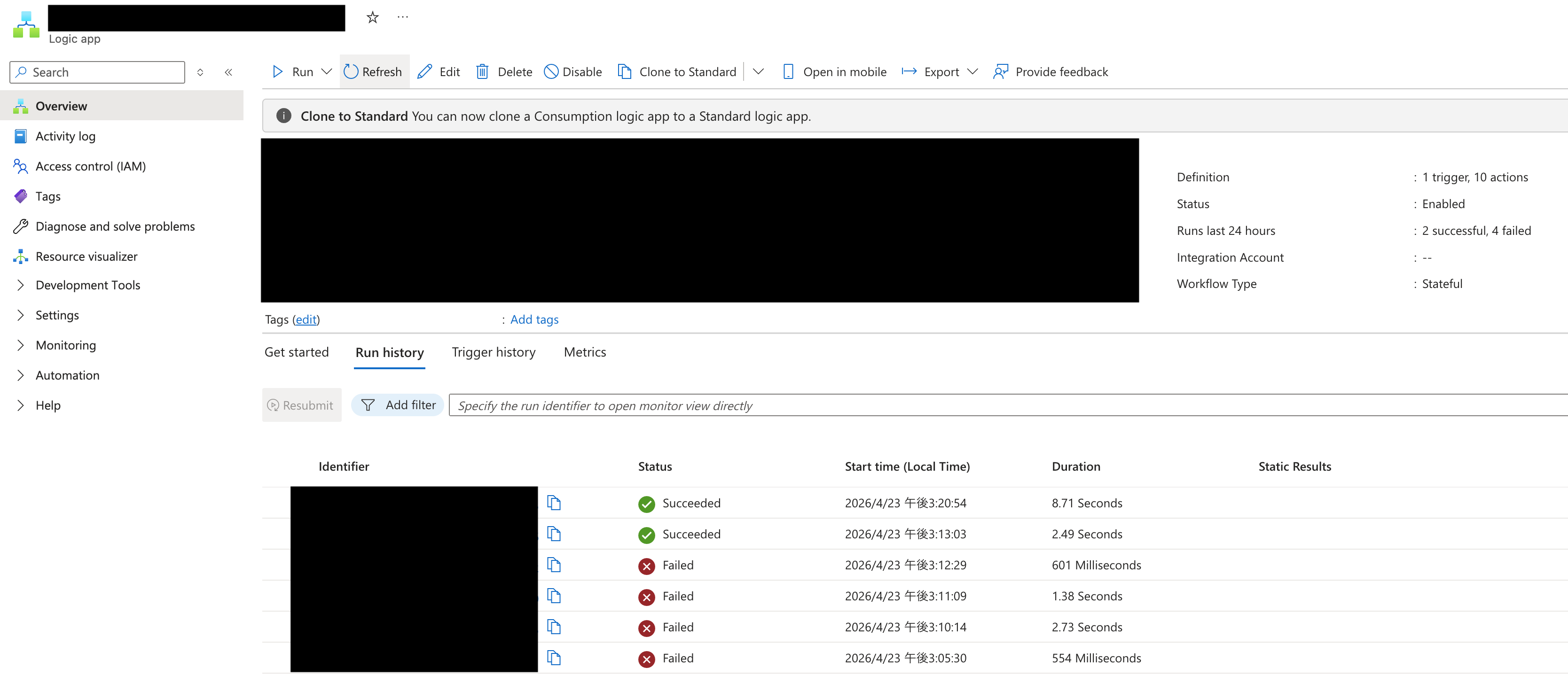This screenshot has height=699, width=1568.
Task: Click Start time (Local Time) column header
Action: 908,466
